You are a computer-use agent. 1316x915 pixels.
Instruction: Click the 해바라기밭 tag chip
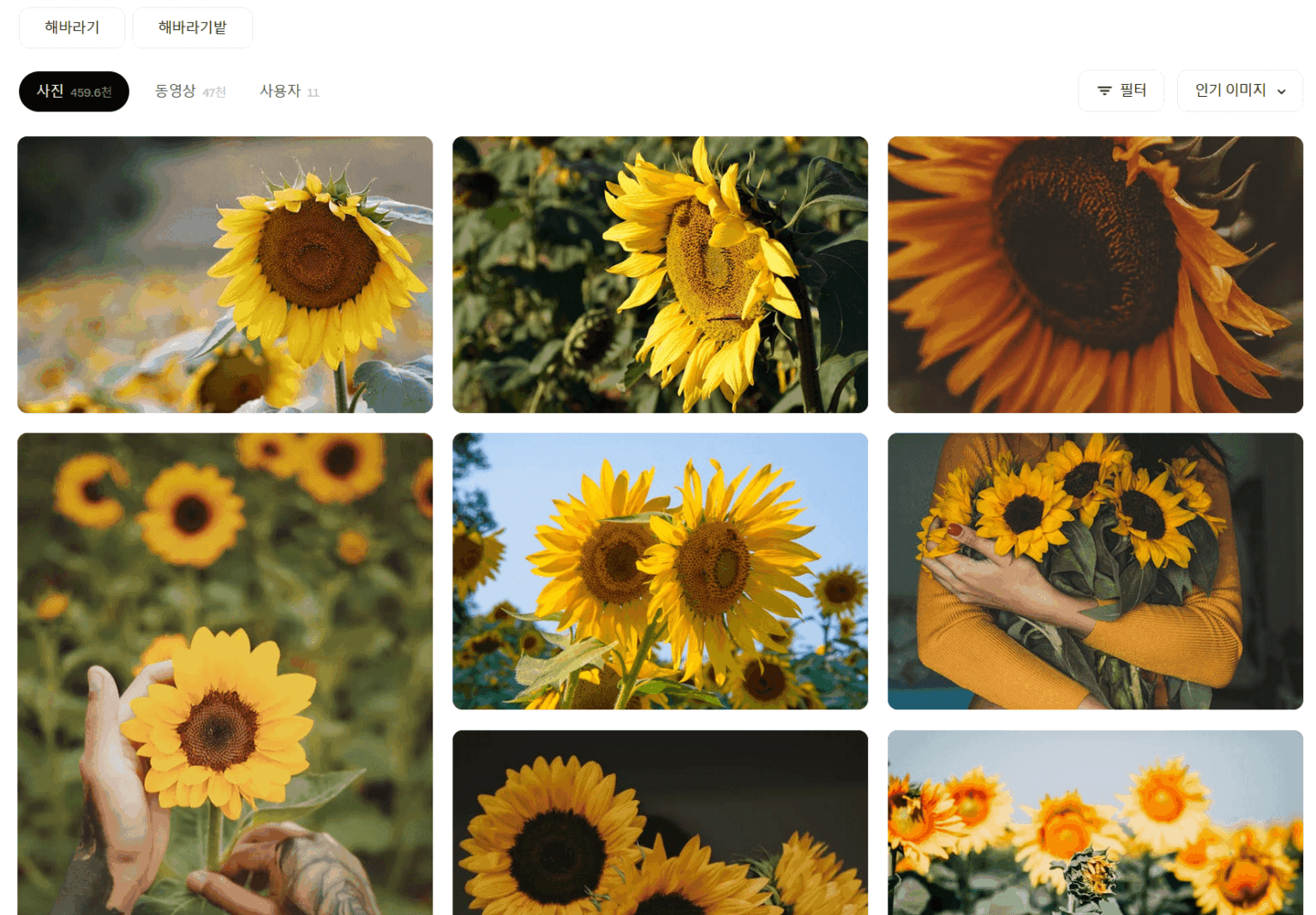coord(192,27)
